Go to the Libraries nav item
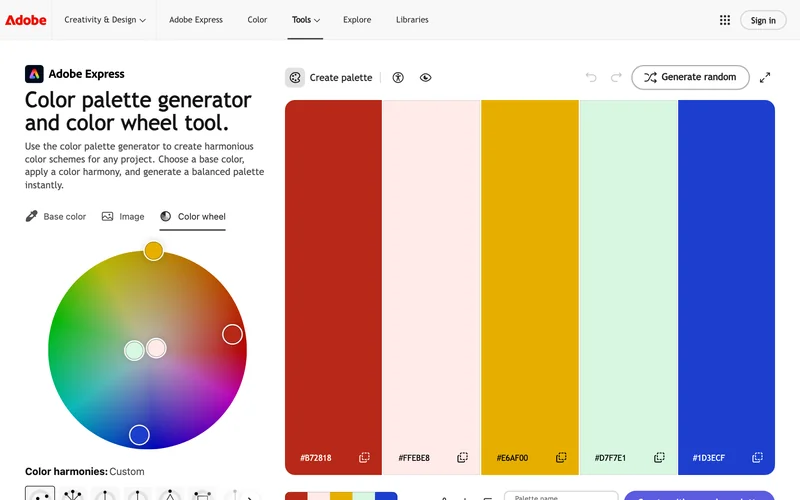 [x=412, y=20]
